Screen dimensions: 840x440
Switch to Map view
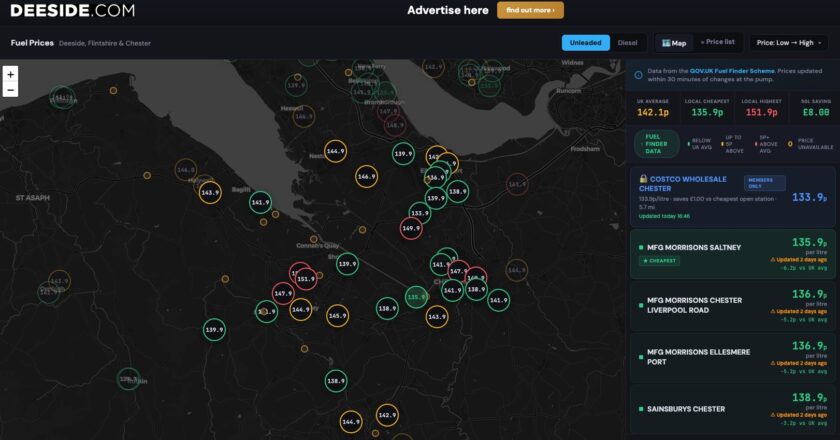(674, 43)
